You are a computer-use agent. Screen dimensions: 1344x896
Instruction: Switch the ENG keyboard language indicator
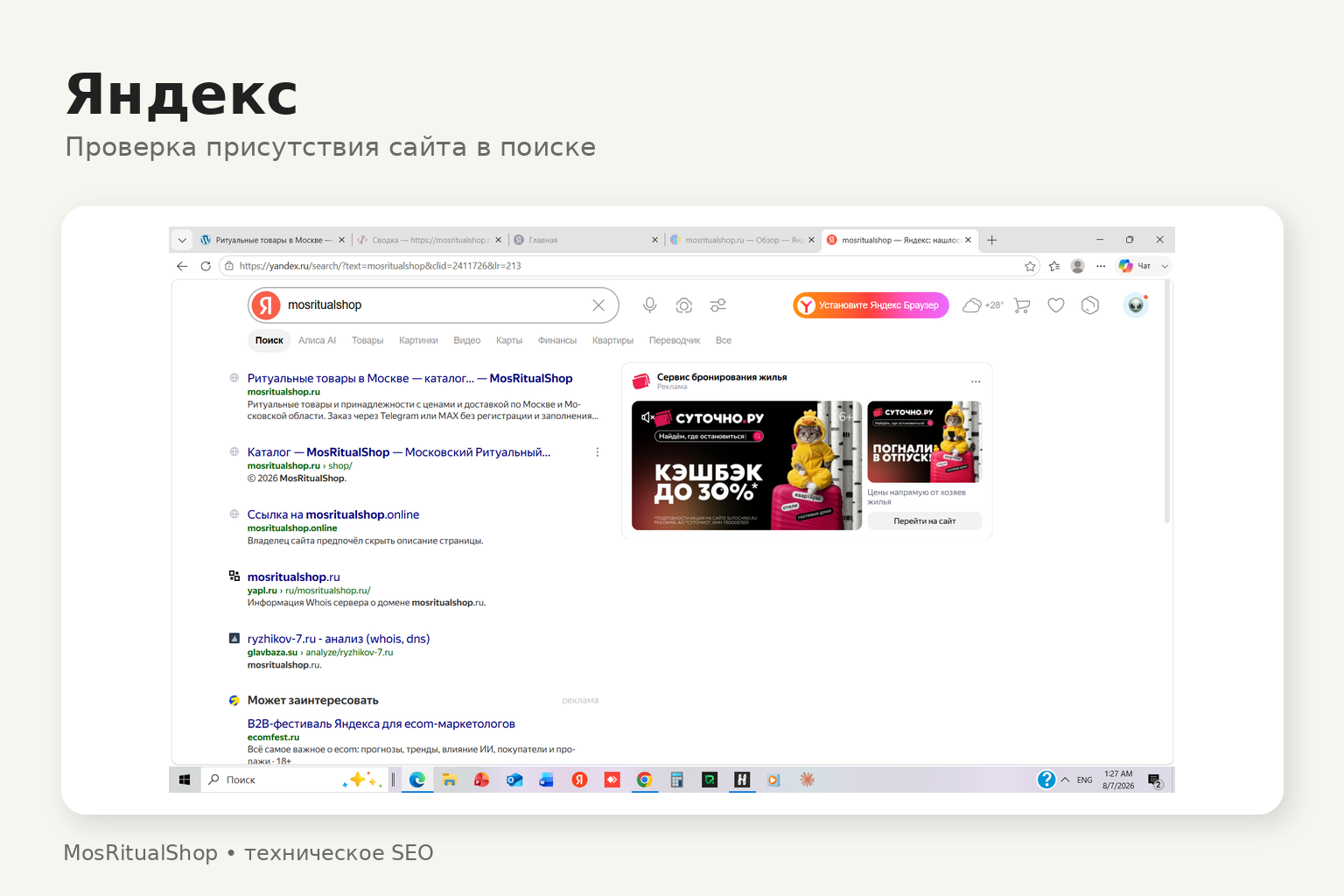1085,780
